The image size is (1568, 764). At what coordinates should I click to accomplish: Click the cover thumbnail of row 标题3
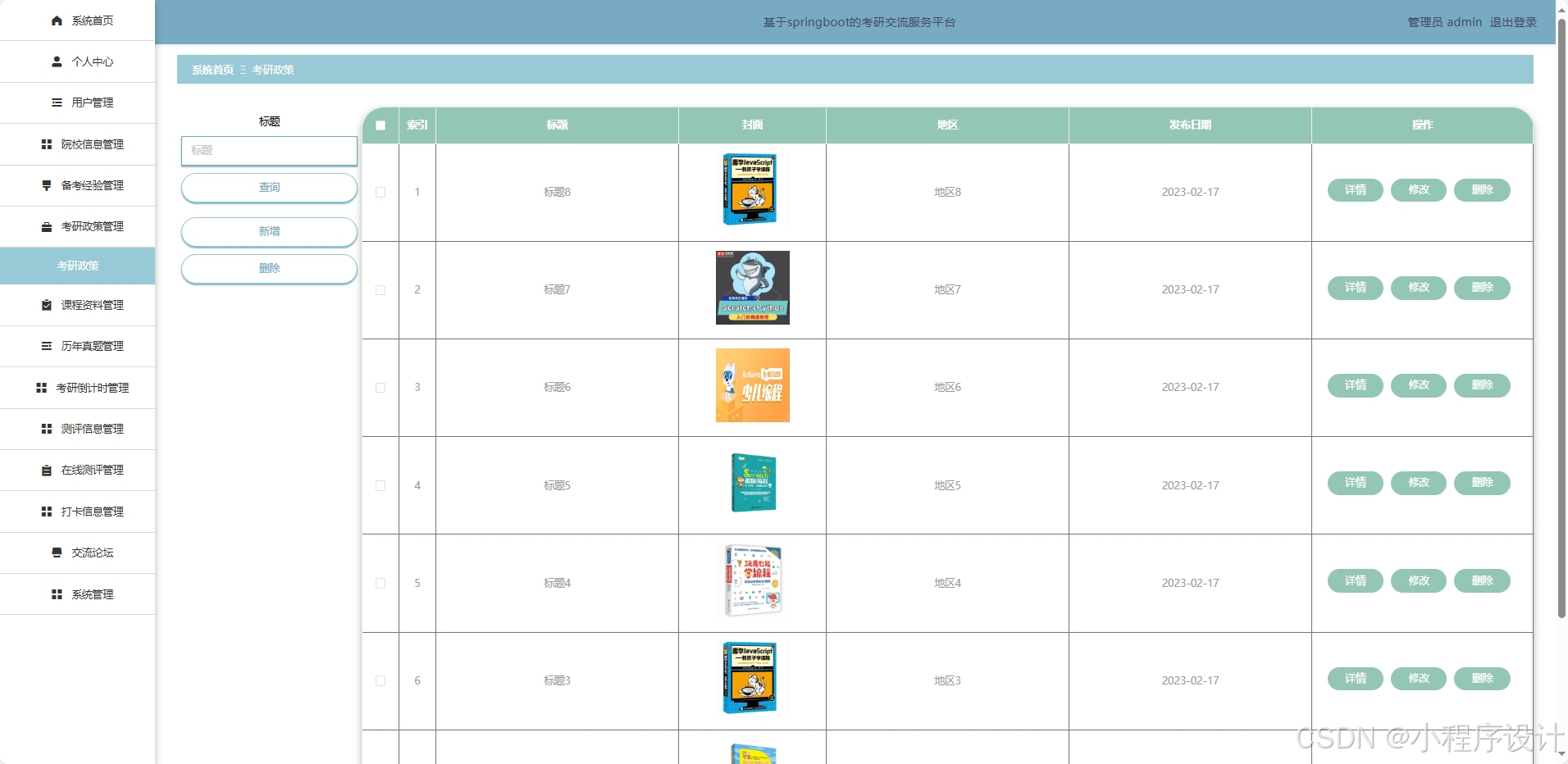click(x=752, y=678)
